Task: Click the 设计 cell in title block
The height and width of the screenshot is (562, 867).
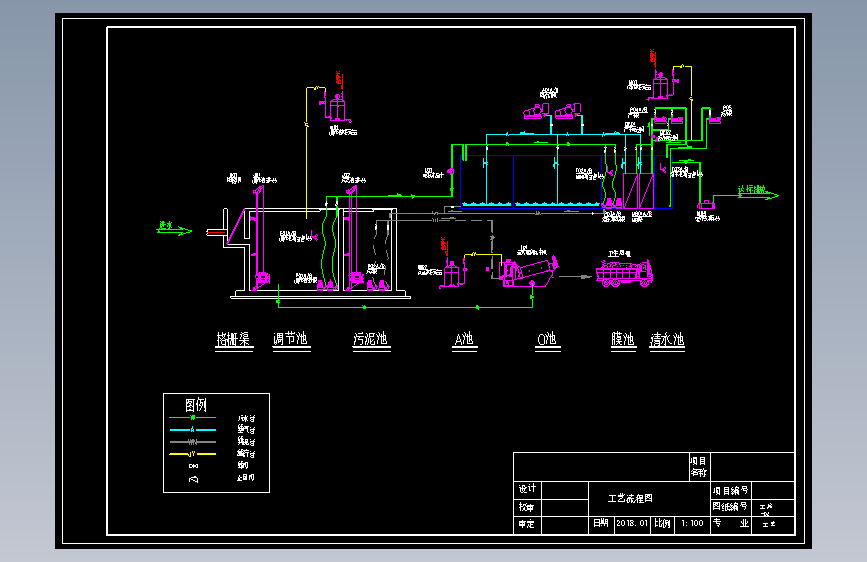Action: pyautogui.click(x=527, y=488)
